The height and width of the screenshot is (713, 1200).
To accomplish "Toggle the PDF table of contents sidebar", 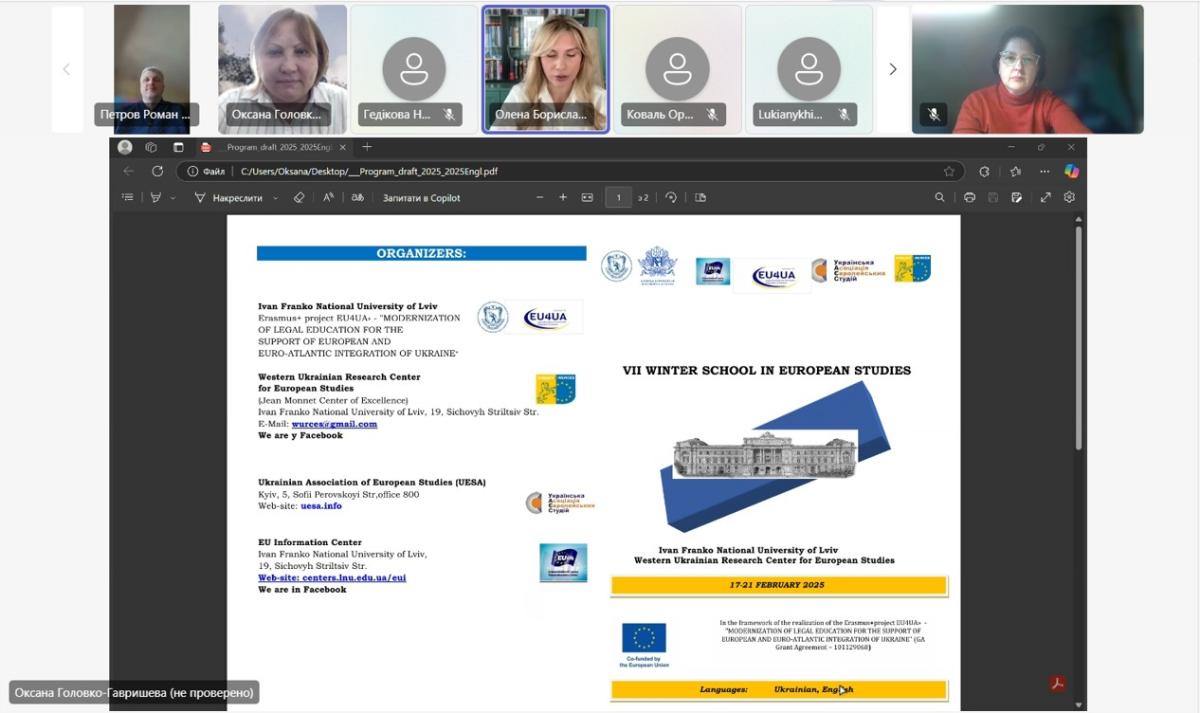I will [x=127, y=198].
